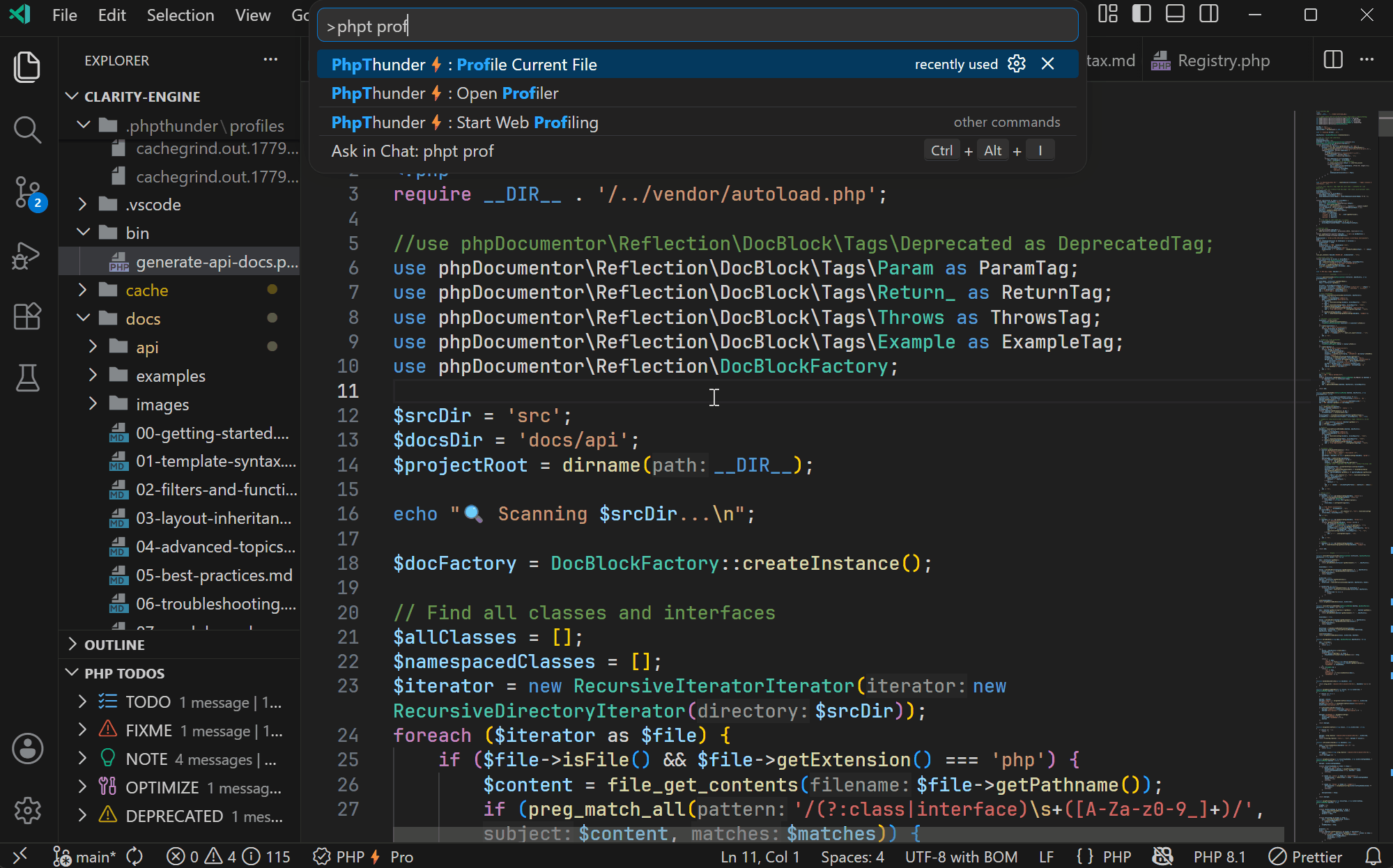Open editor More Actions ellipsis
The width and height of the screenshot is (1393, 868).
coord(1367,60)
